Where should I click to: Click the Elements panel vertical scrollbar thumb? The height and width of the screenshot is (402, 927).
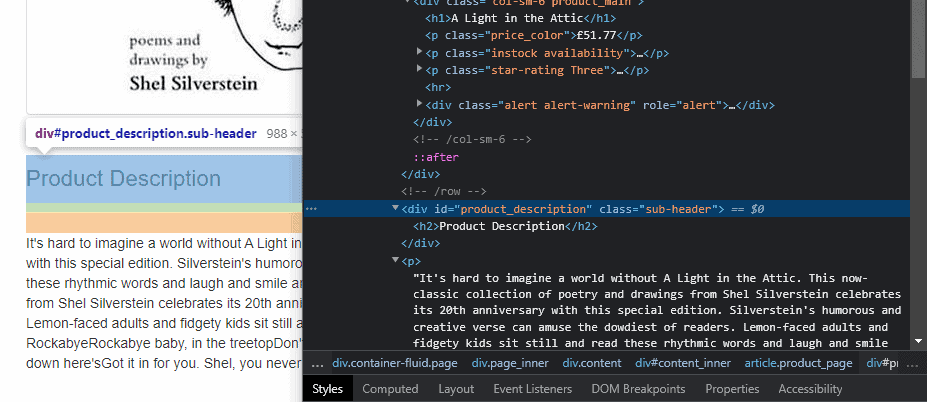coord(918,37)
